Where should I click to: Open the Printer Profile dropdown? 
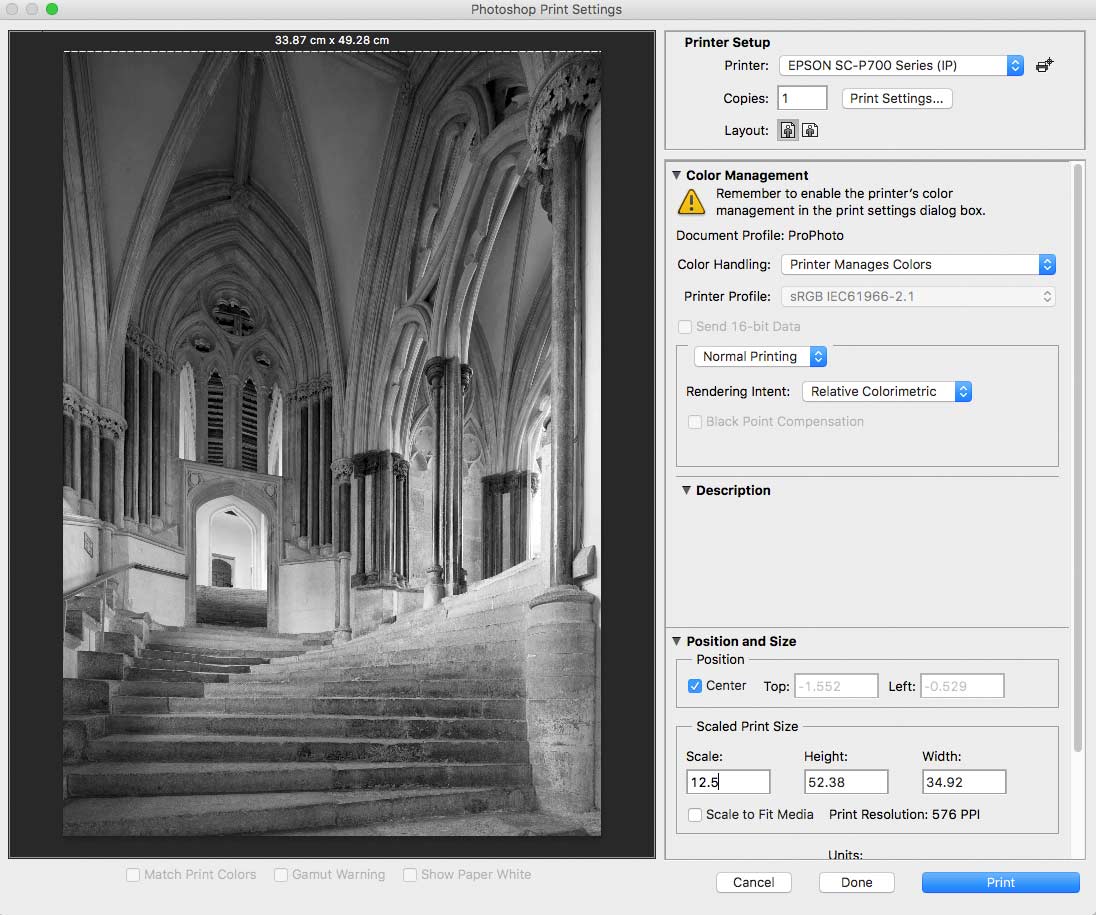[918, 296]
